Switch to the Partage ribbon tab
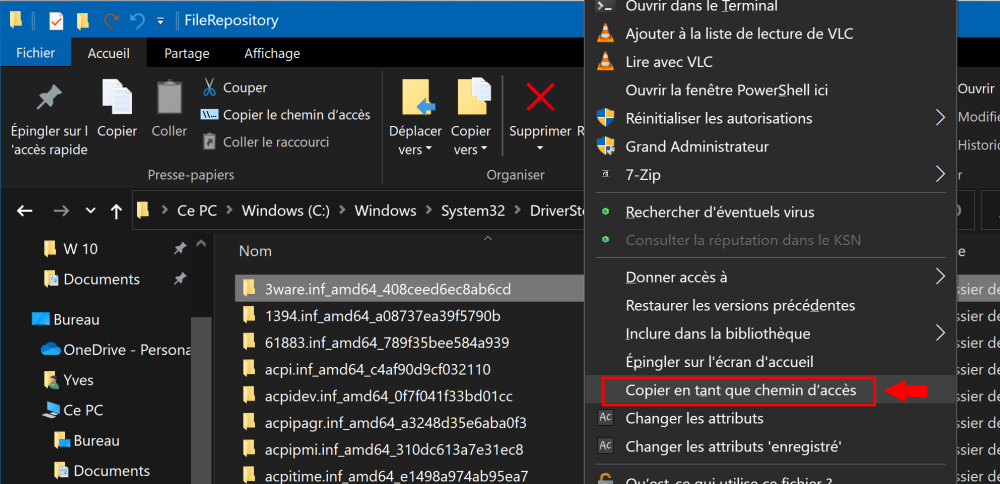Image resolution: width=1000 pixels, height=484 pixels. [186, 54]
